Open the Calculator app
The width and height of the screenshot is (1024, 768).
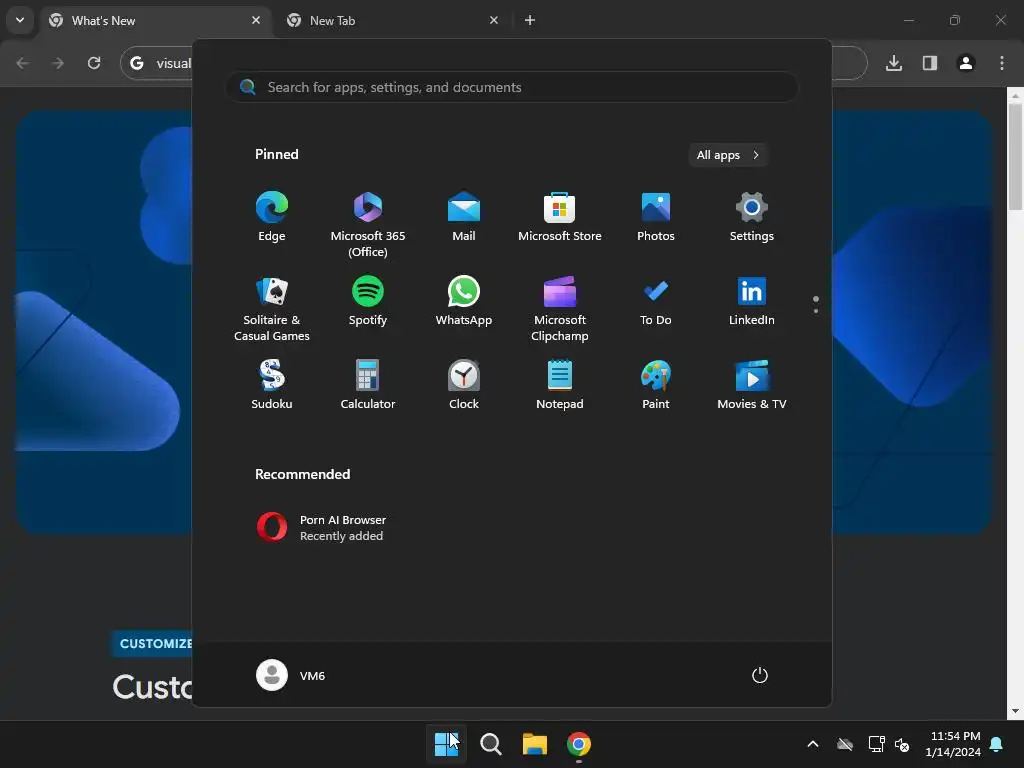pyautogui.click(x=368, y=385)
